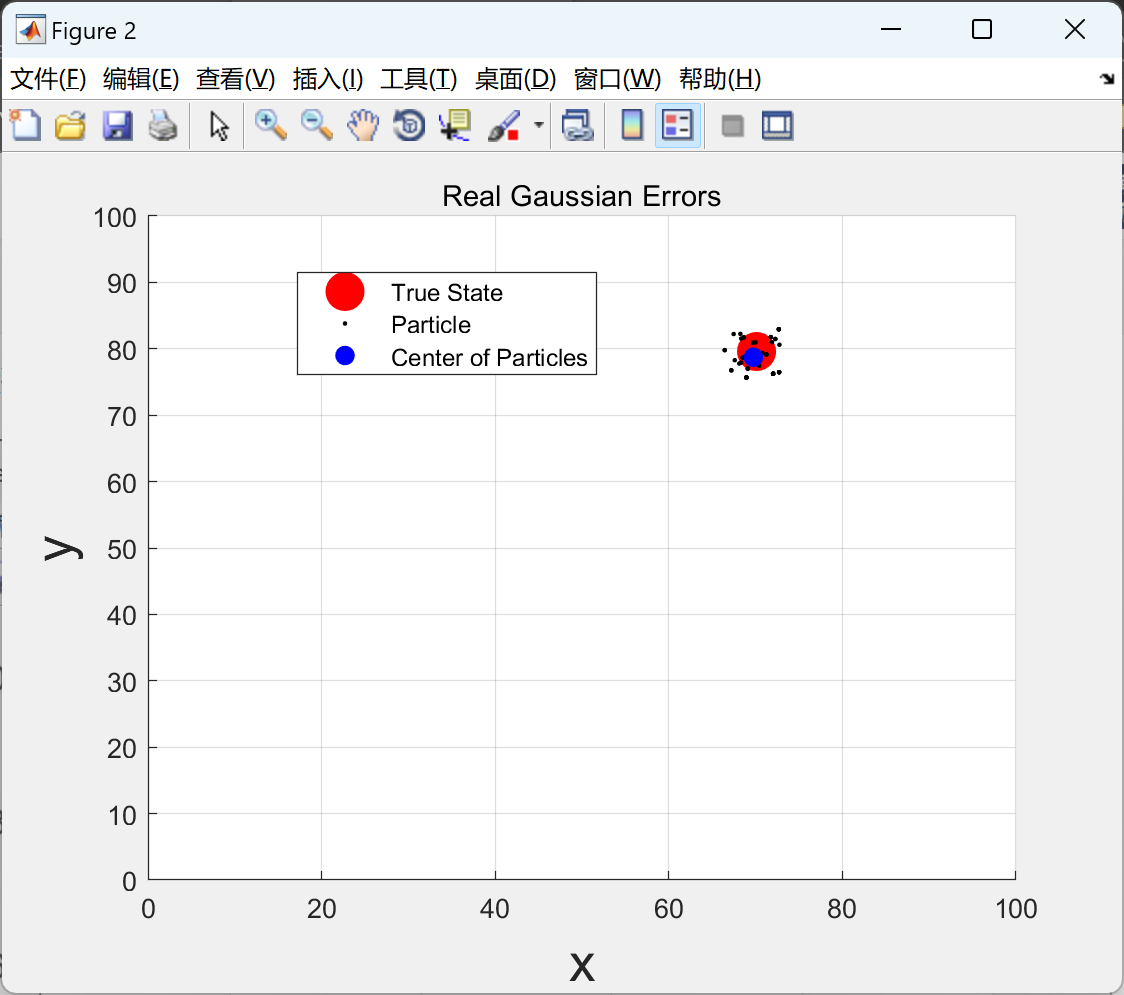Select the 'Real Gaussian Errors' plot title
This screenshot has width=1124, height=995.
[581, 196]
